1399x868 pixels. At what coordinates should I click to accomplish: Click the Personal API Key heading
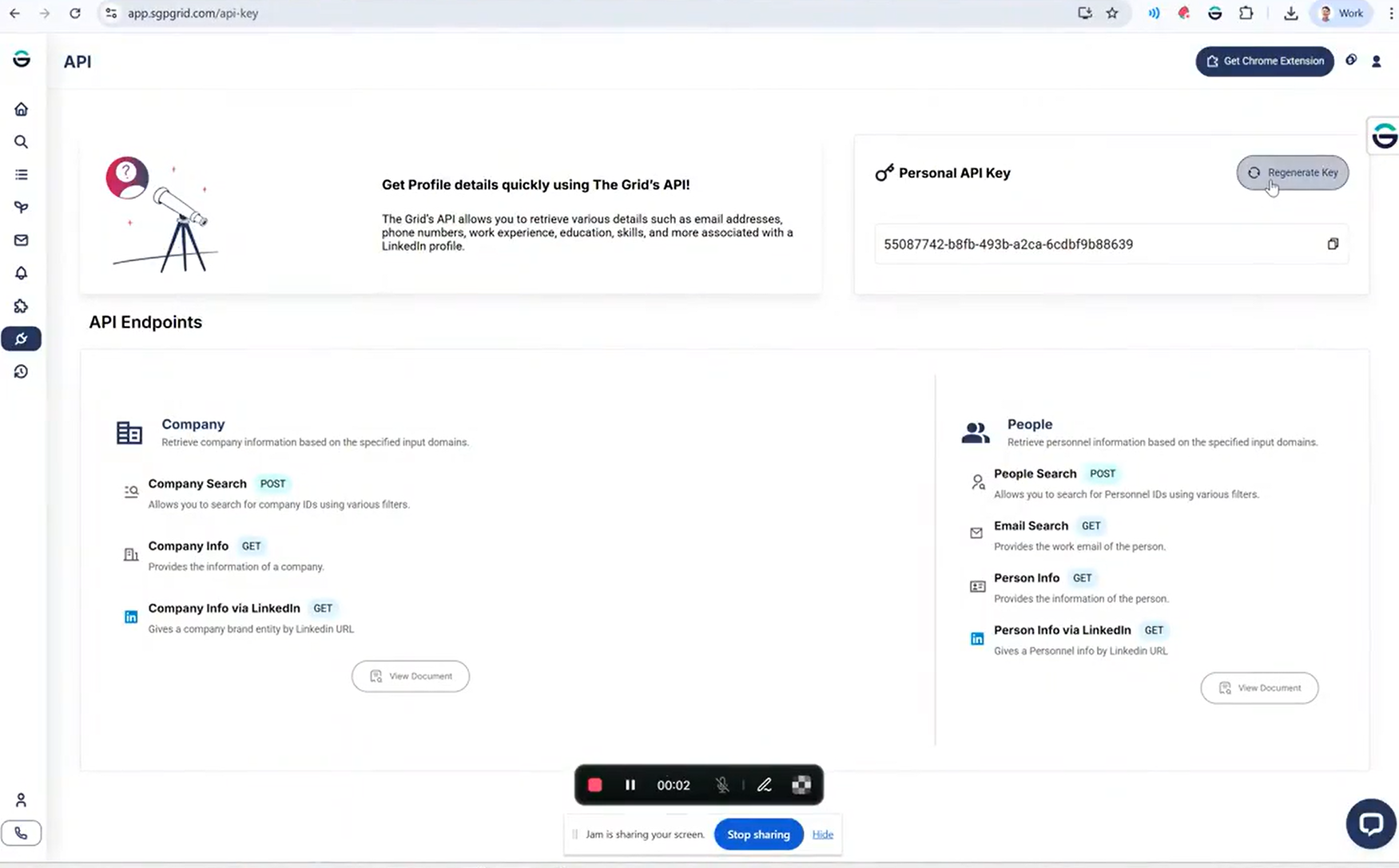tap(955, 172)
